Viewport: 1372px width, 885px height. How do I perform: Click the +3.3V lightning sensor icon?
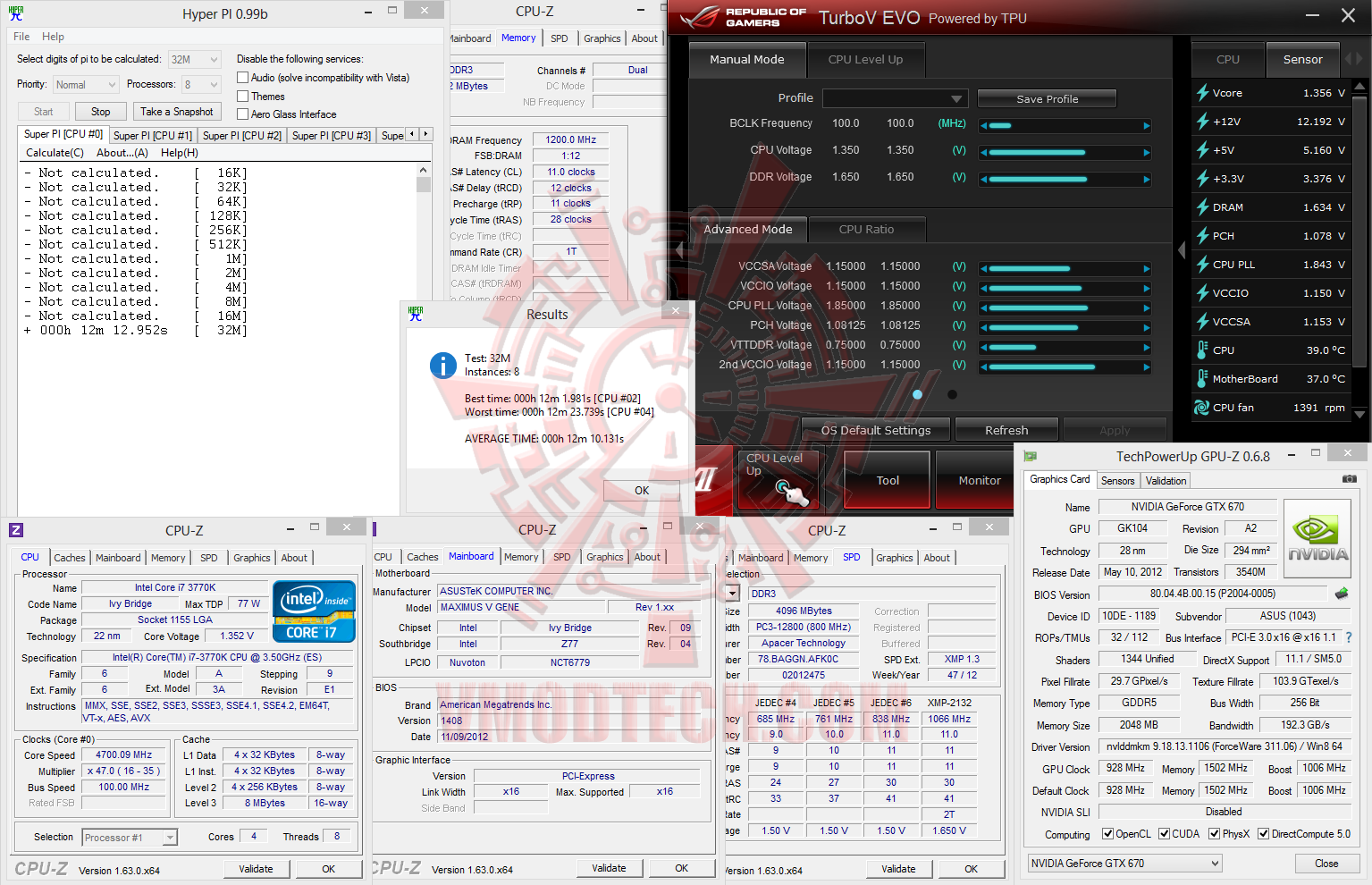(x=1203, y=179)
